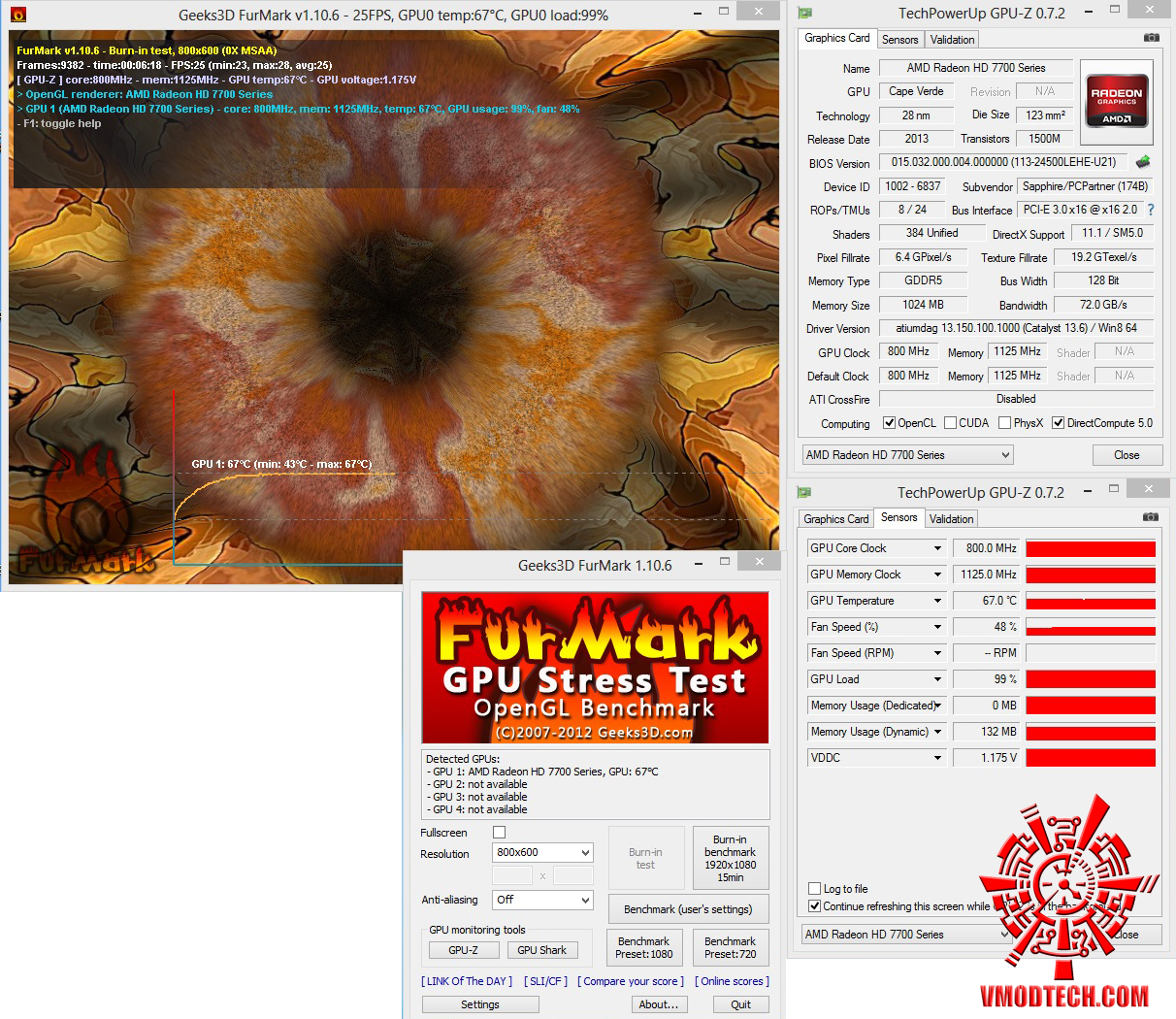Open FurMark About dialog
Screen dimensions: 1176x1019
point(659,1004)
